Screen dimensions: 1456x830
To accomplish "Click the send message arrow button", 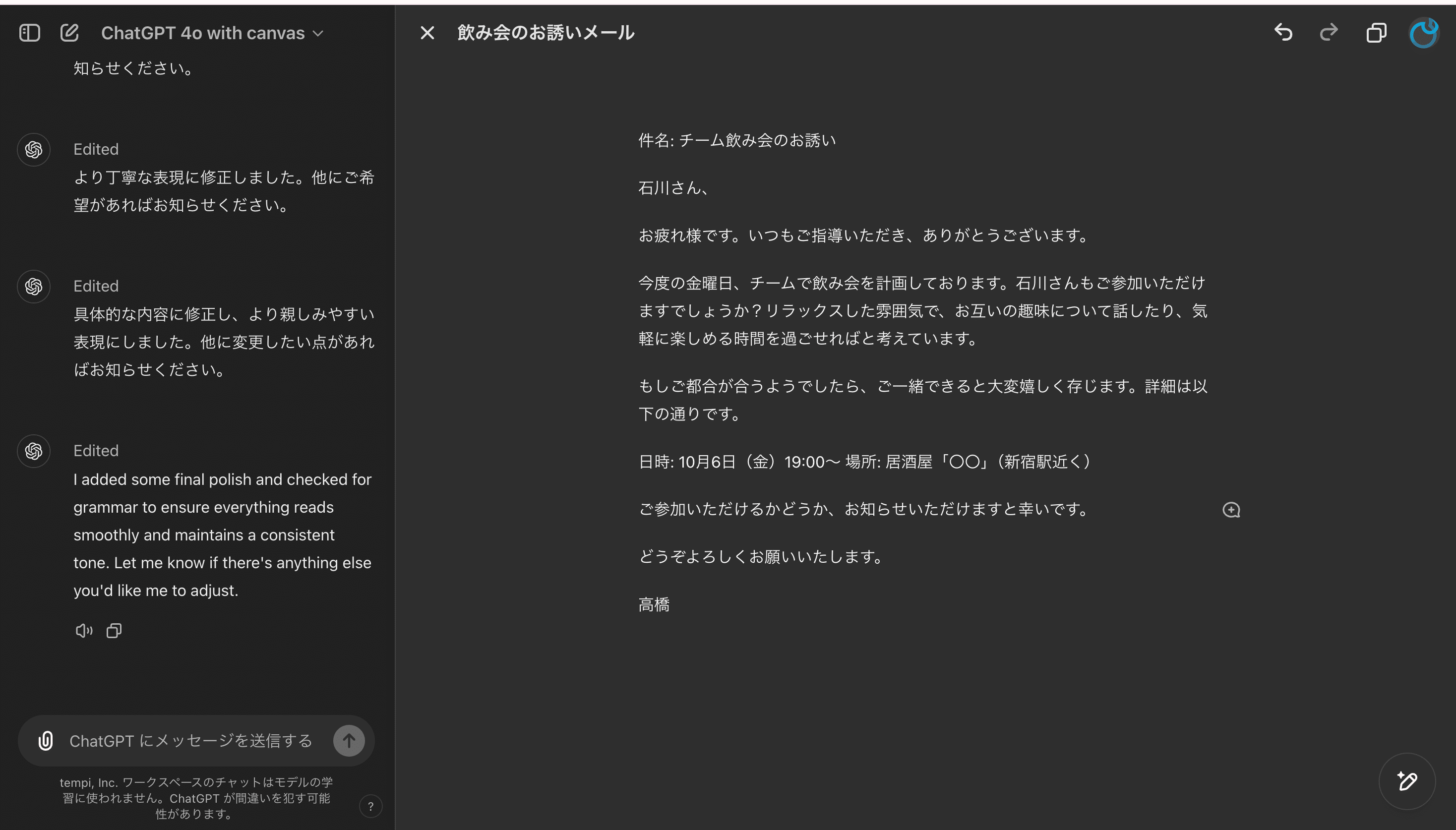I will click(348, 740).
